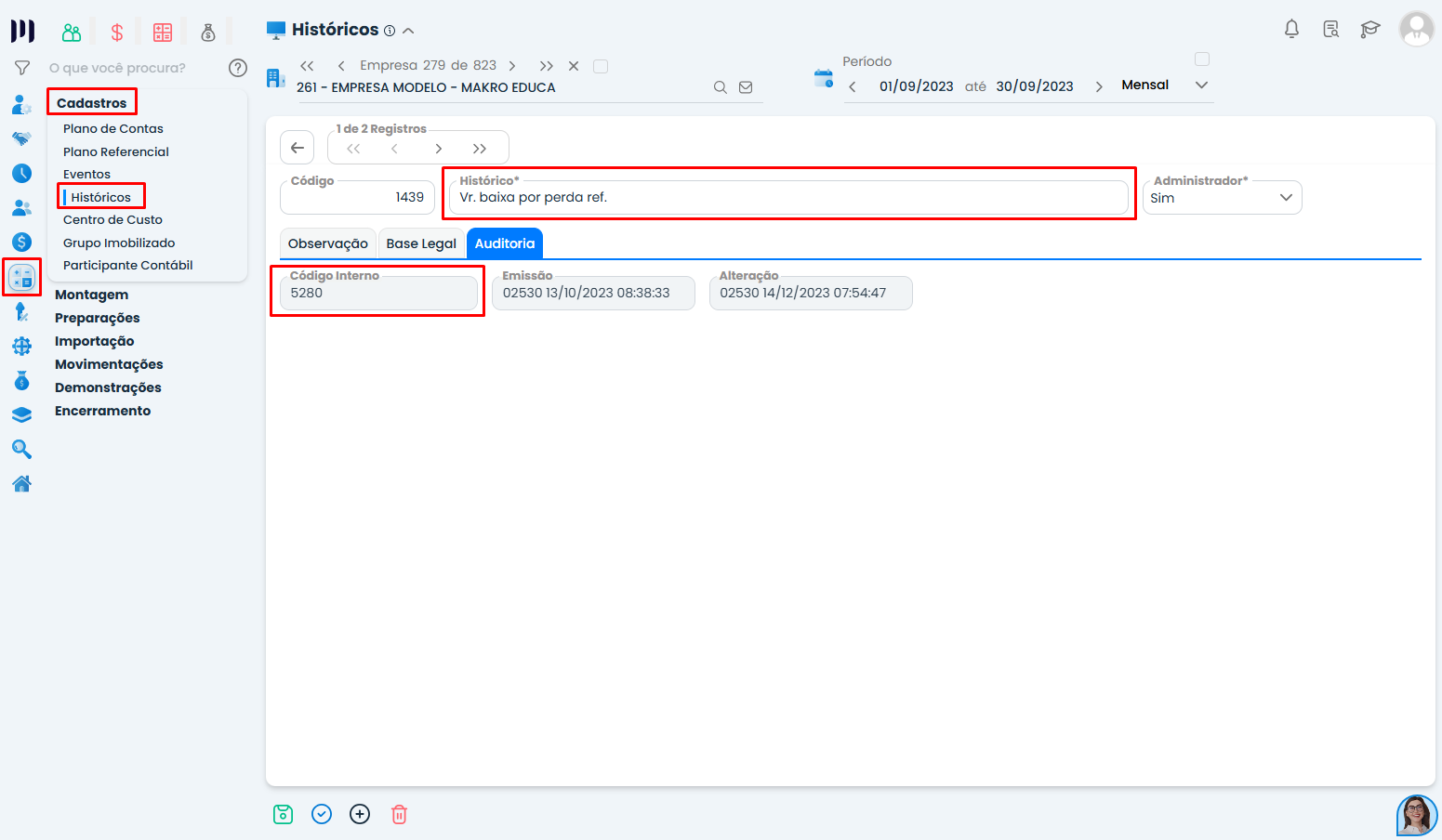The image size is (1442, 840).
Task: Expand the Importação menu section
Action: point(95,341)
